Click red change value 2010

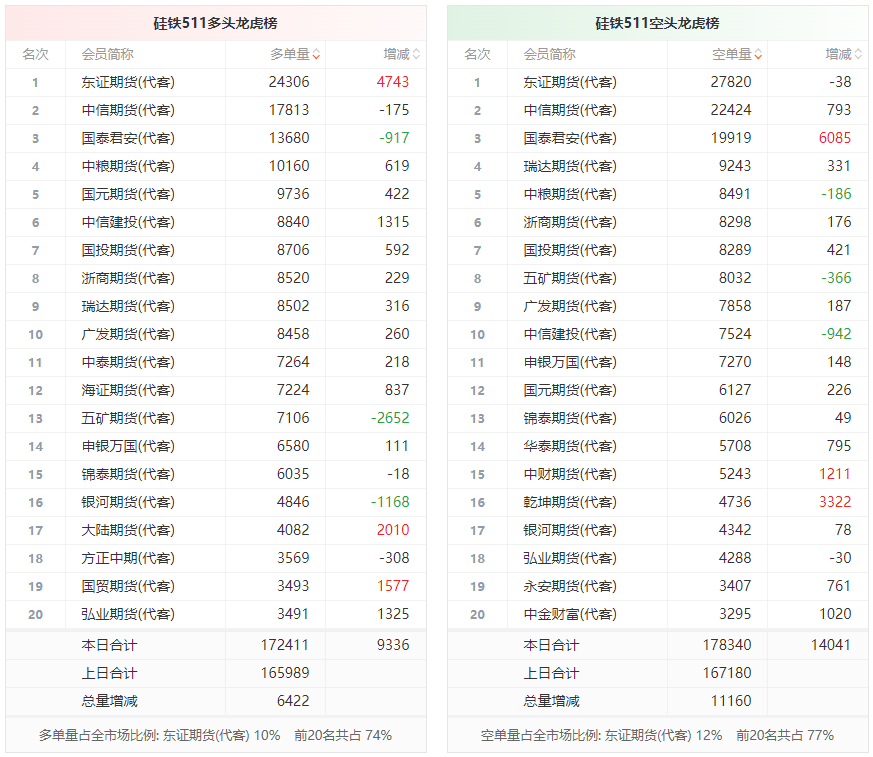[x=393, y=530]
